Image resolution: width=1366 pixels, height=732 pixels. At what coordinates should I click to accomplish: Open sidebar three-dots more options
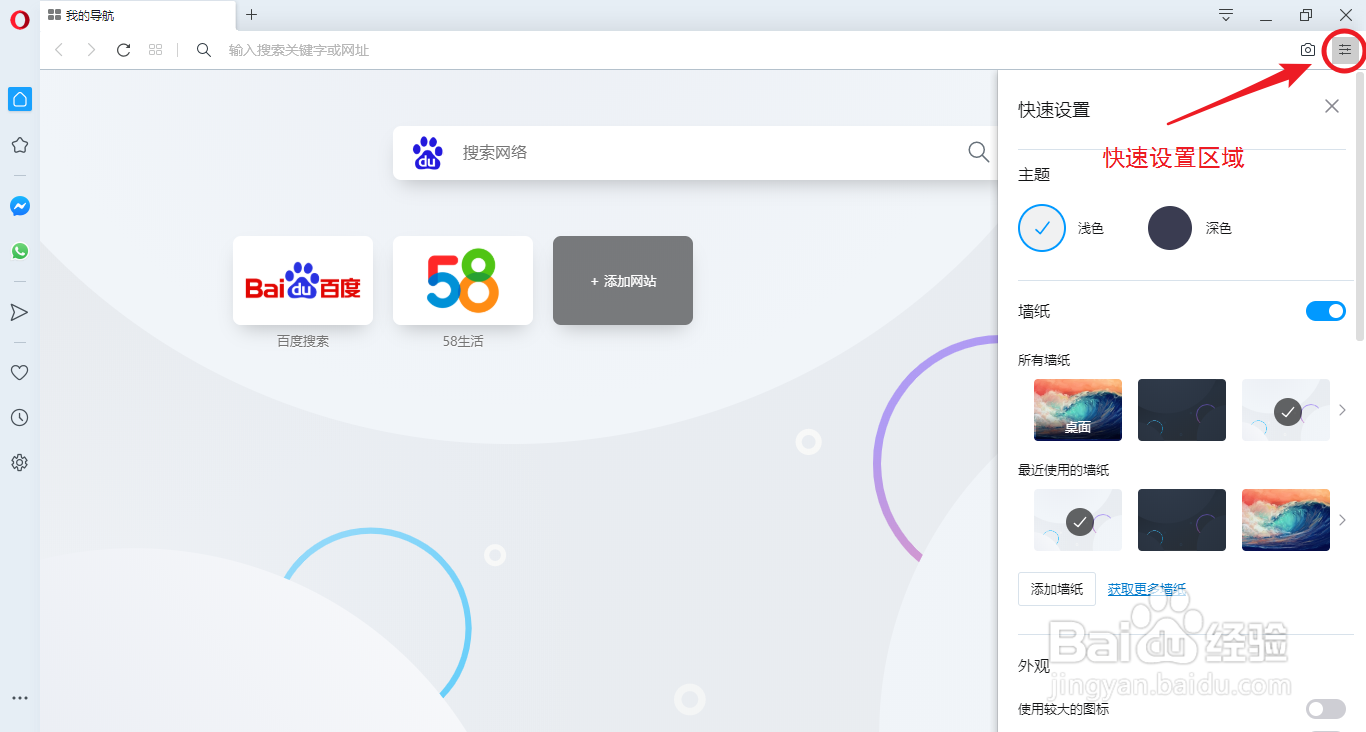click(19, 698)
